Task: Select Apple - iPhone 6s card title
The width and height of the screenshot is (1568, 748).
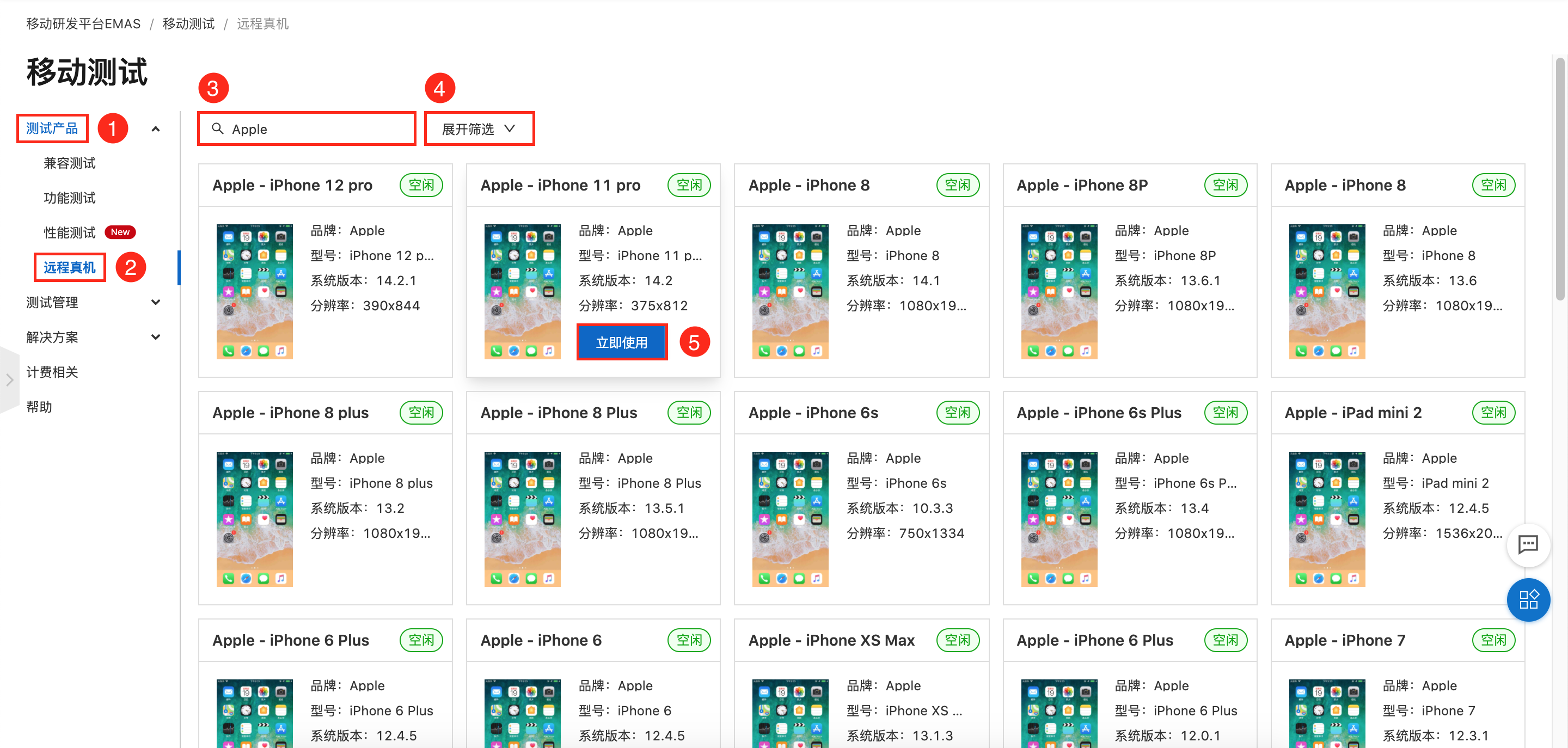Action: pos(813,413)
